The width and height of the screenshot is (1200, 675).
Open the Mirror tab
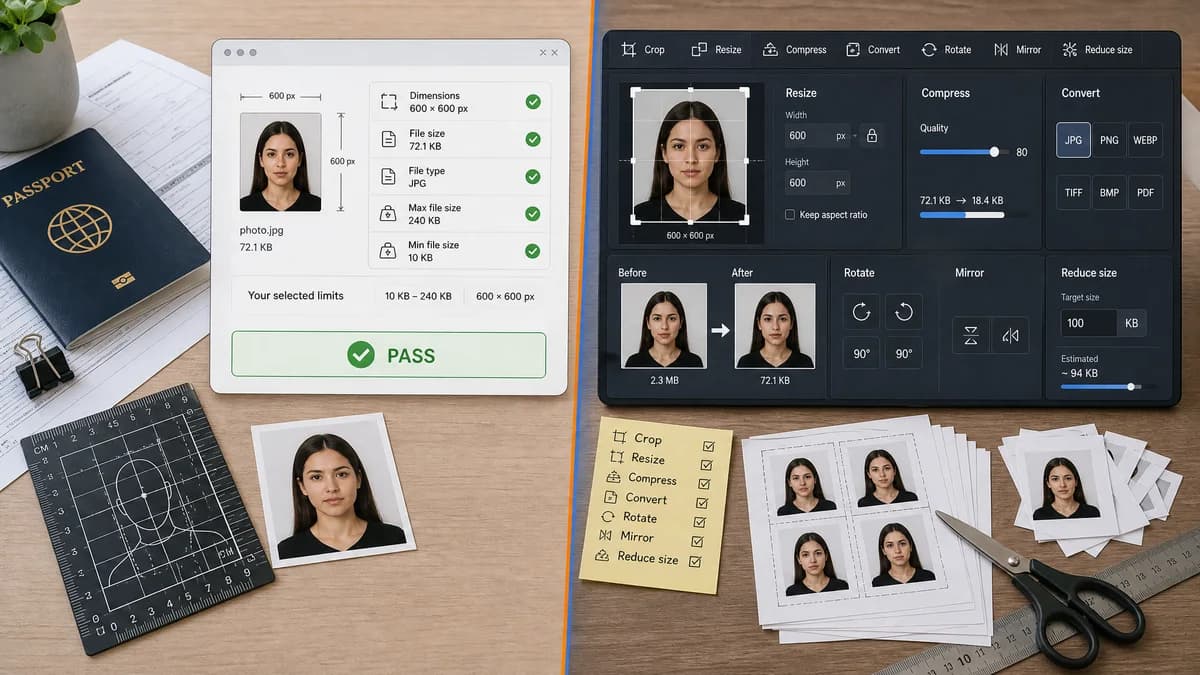coord(1016,49)
